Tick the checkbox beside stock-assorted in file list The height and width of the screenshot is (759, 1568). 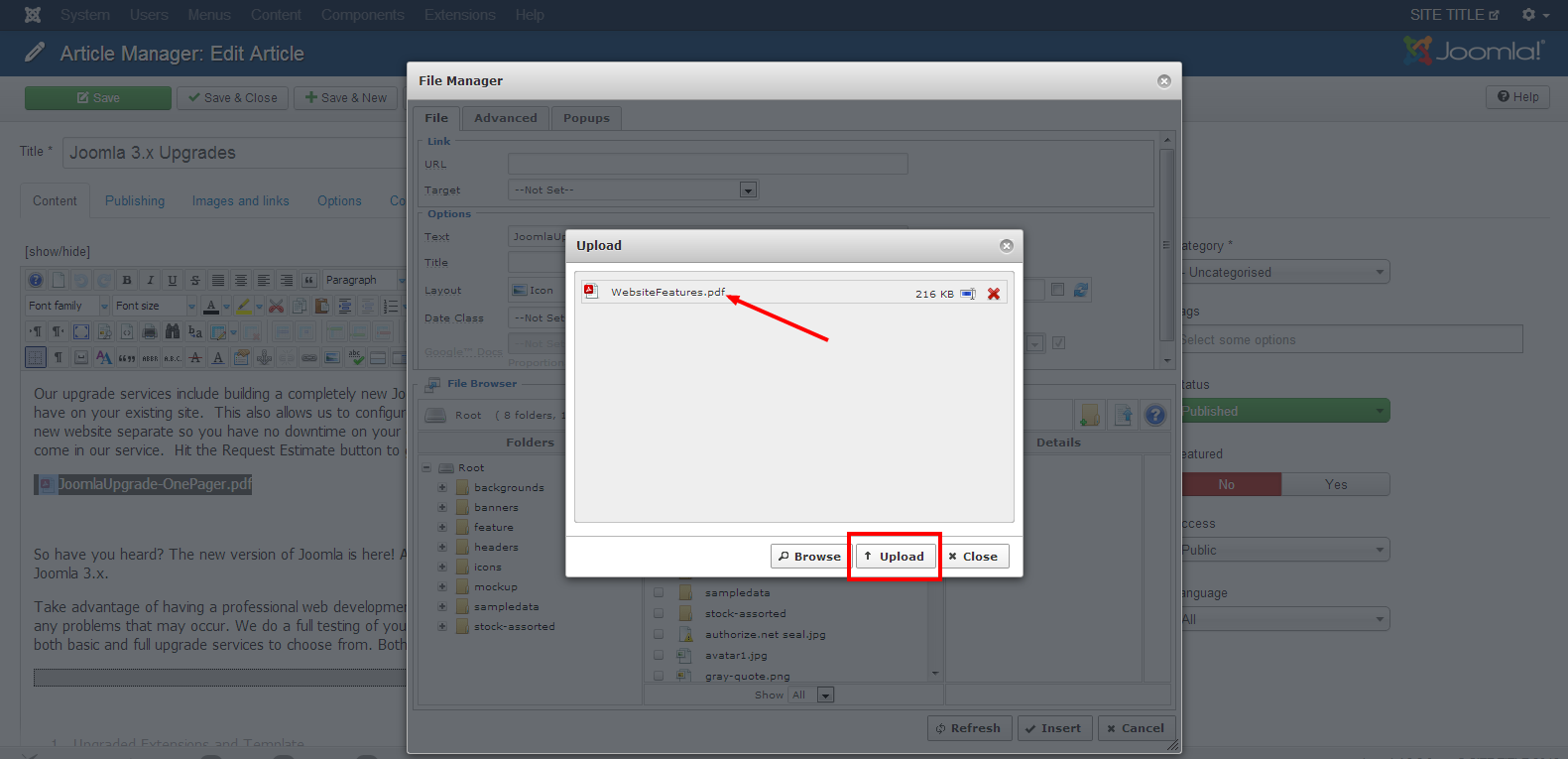659,613
